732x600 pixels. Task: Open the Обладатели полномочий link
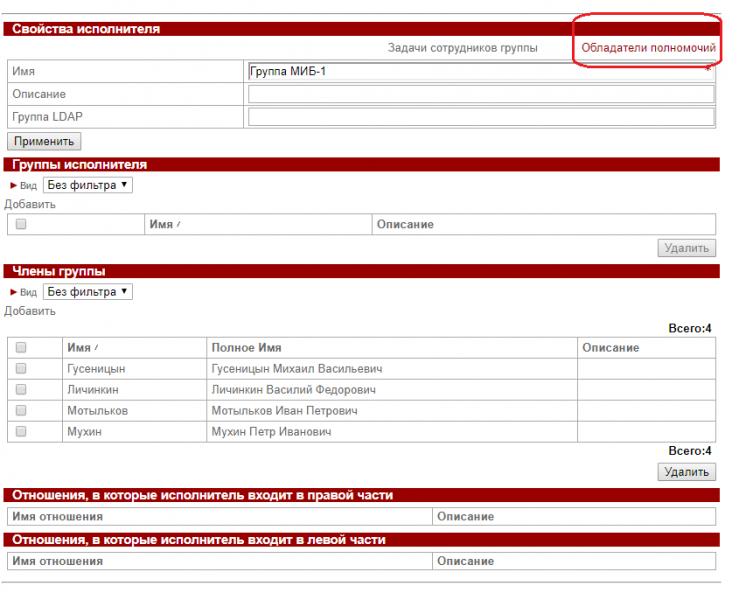pos(648,48)
